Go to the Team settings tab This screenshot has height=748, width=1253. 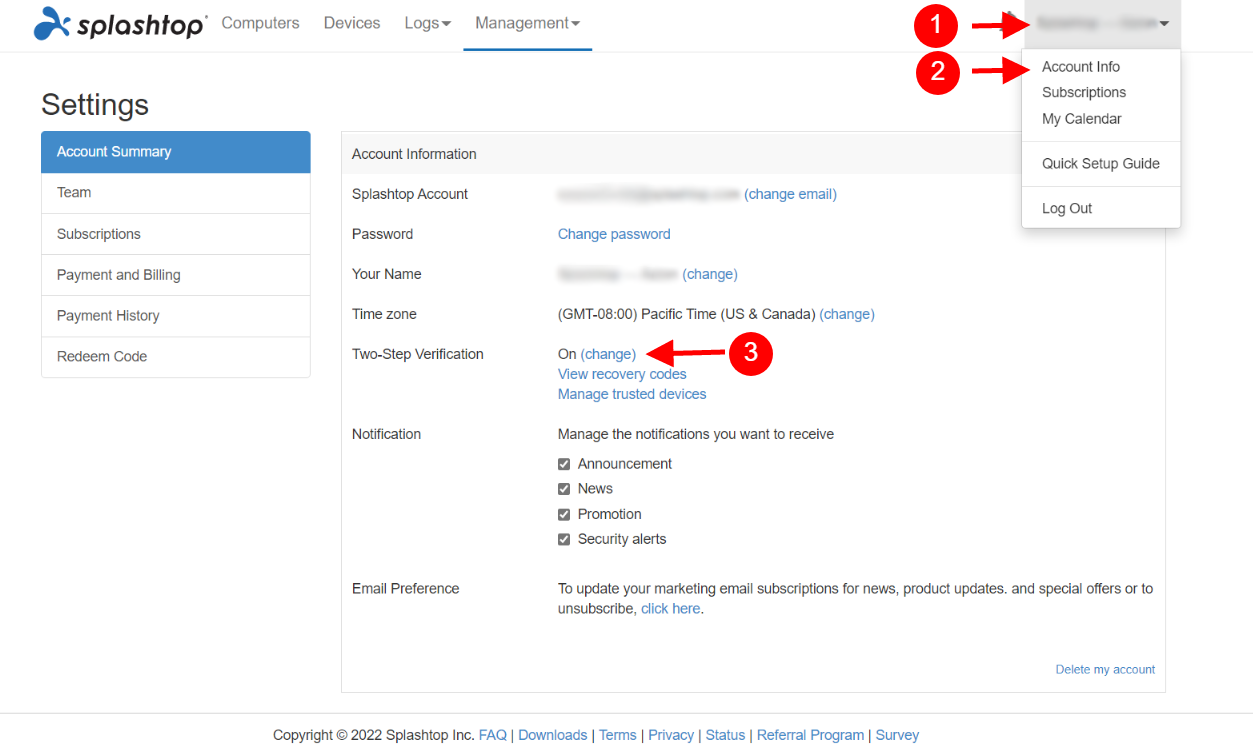point(176,193)
